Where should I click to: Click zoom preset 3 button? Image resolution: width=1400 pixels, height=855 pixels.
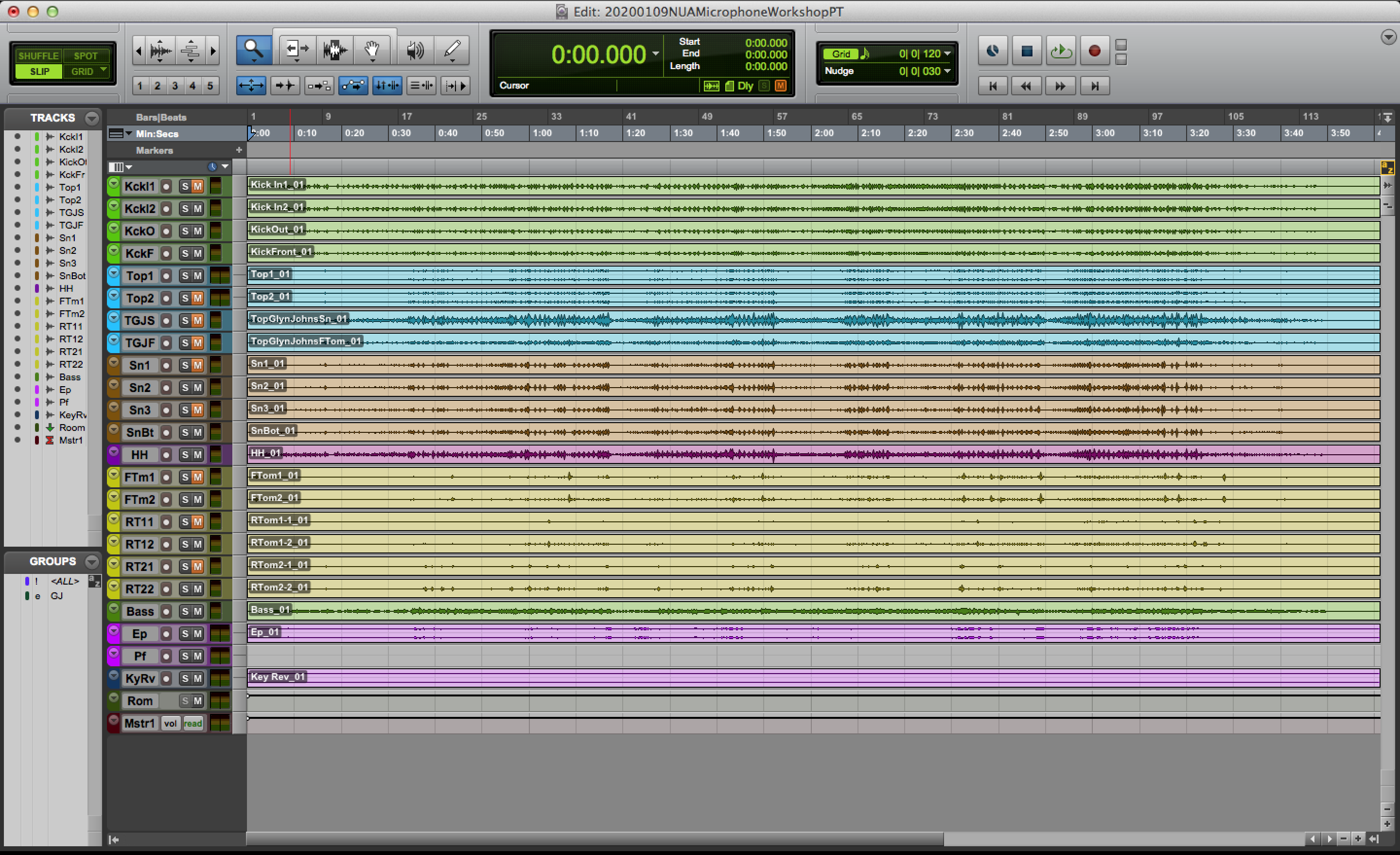tap(175, 86)
